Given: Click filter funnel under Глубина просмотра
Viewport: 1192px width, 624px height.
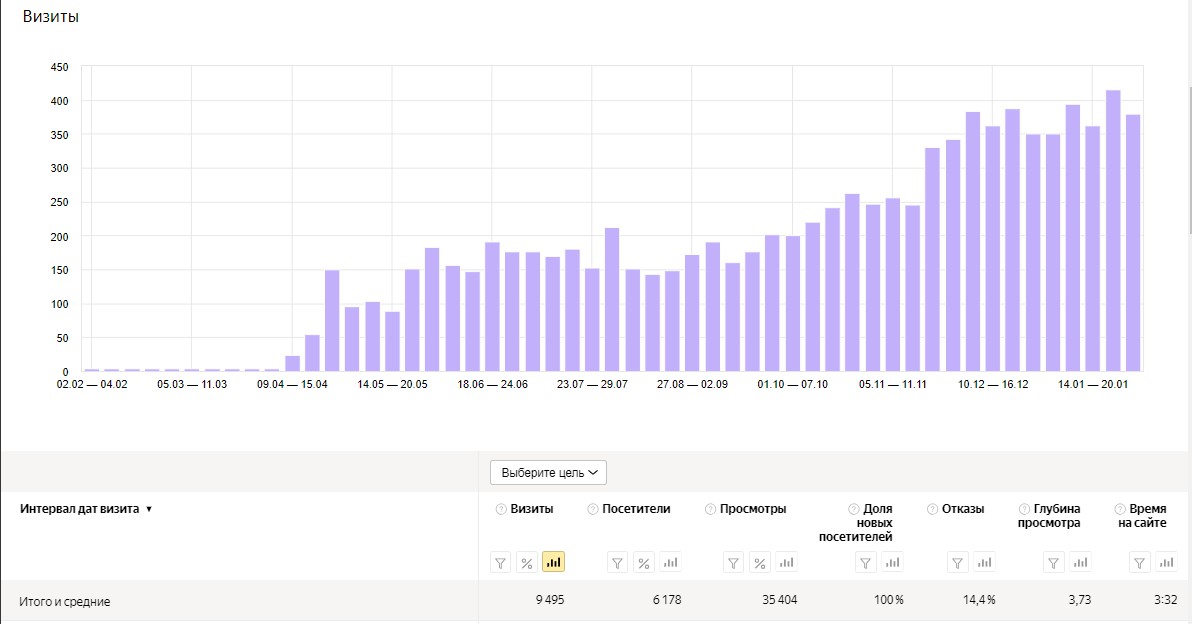Looking at the screenshot, I should (x=1054, y=562).
